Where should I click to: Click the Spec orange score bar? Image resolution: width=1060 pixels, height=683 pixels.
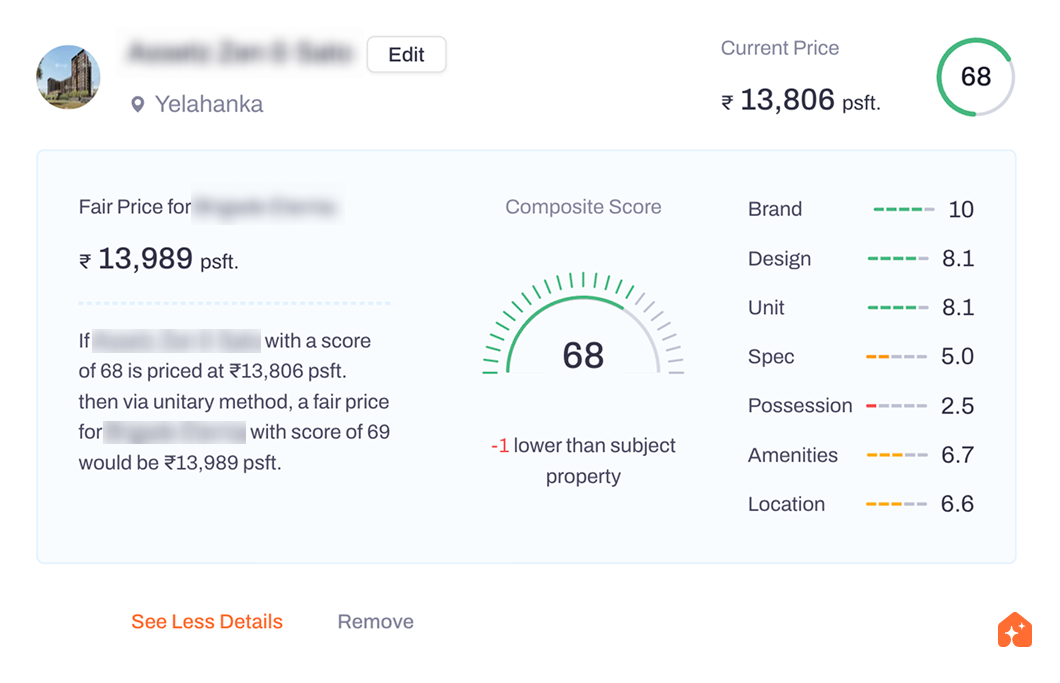tap(897, 357)
